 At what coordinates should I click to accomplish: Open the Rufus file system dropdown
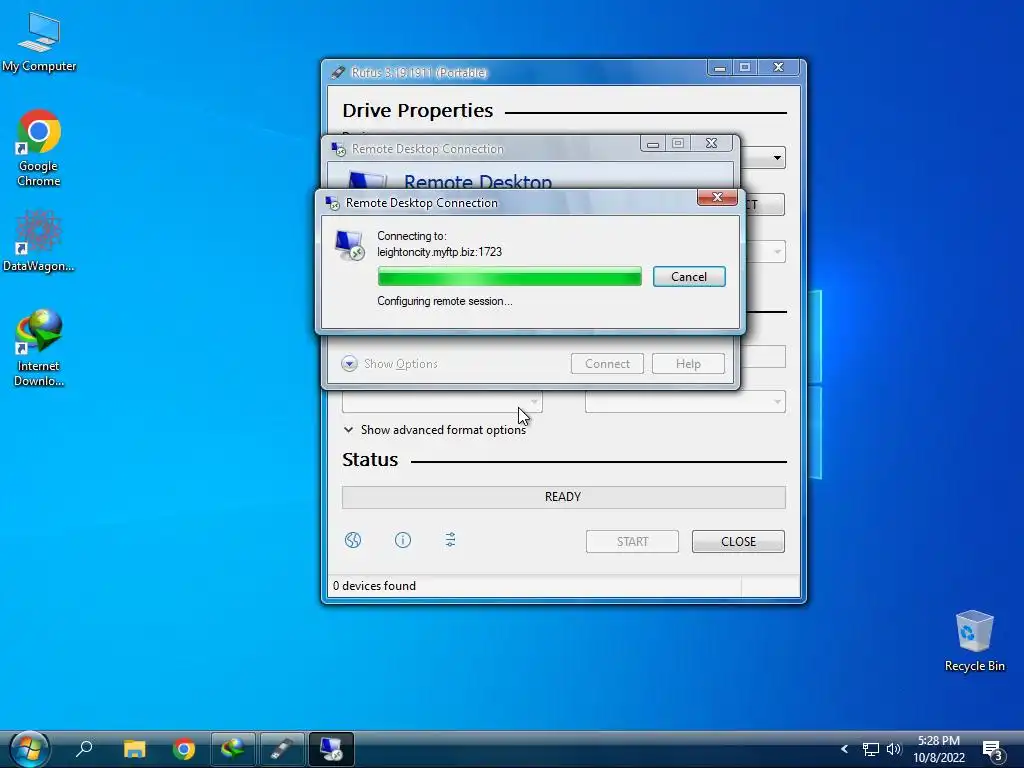click(442, 402)
